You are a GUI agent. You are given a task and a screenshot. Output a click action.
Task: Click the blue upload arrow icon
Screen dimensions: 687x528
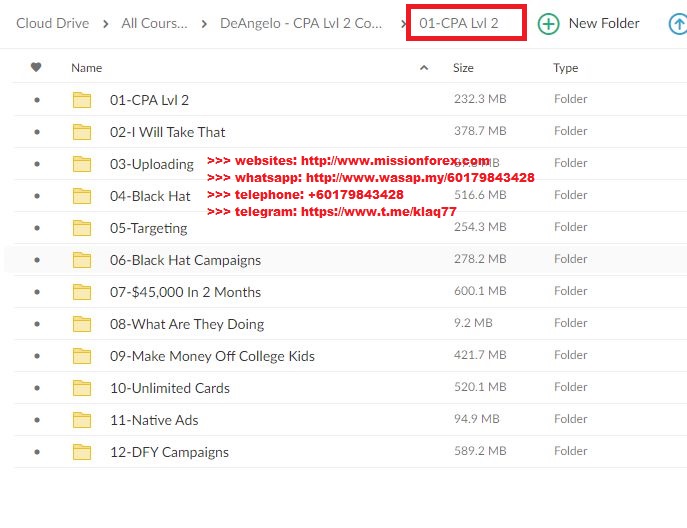click(678, 24)
